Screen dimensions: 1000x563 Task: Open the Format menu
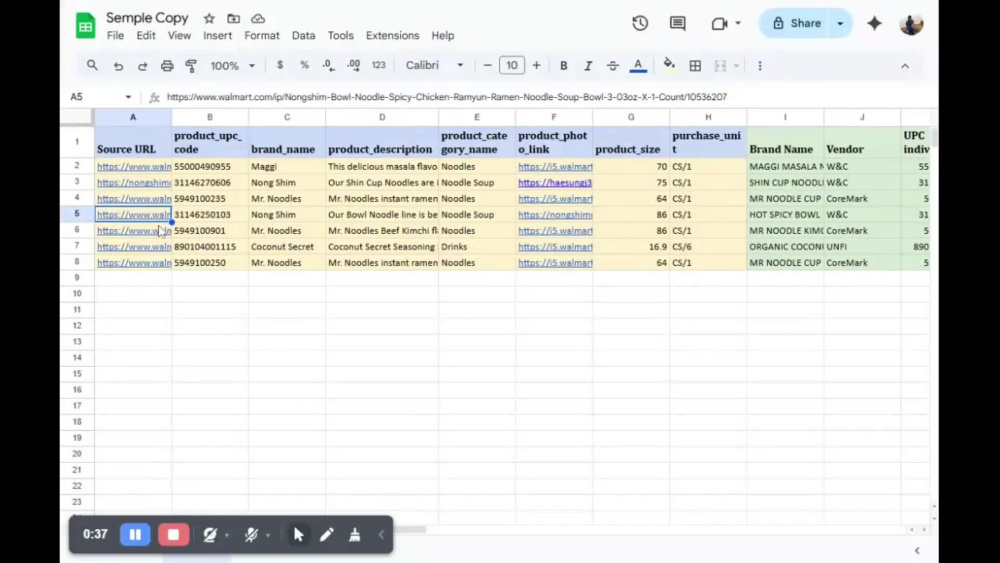pyautogui.click(x=261, y=36)
